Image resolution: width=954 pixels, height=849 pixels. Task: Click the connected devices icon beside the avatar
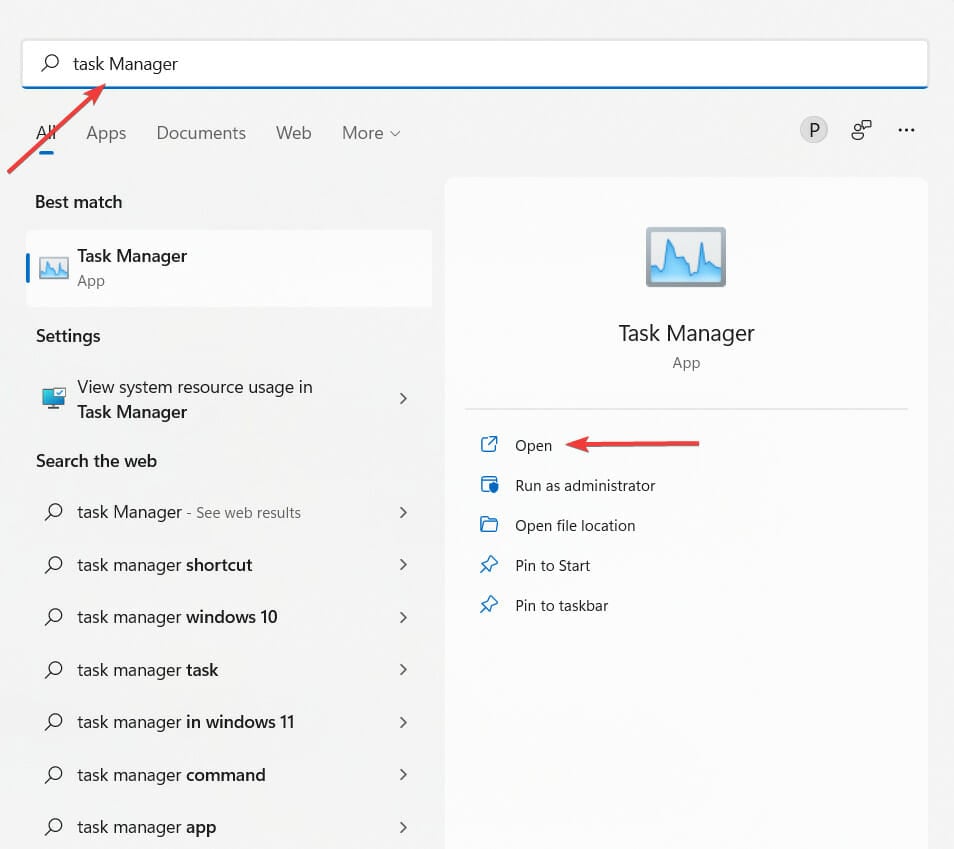tap(861, 130)
